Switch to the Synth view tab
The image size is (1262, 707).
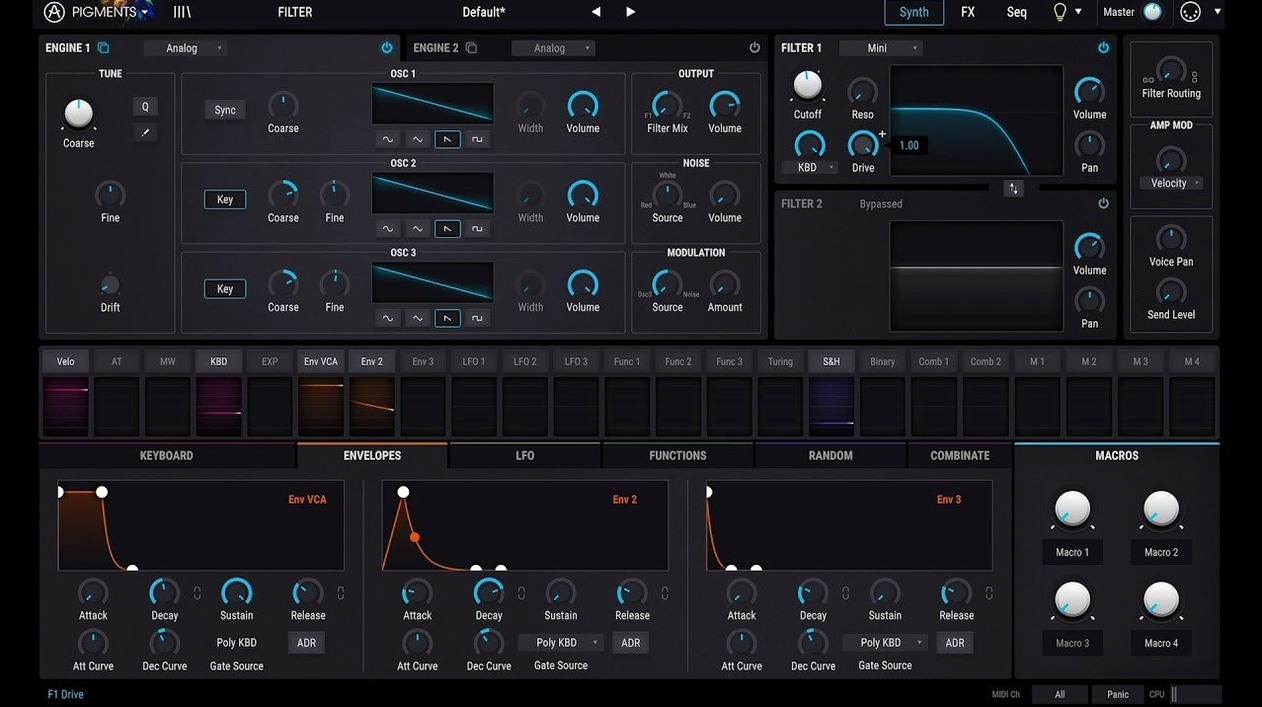914,12
